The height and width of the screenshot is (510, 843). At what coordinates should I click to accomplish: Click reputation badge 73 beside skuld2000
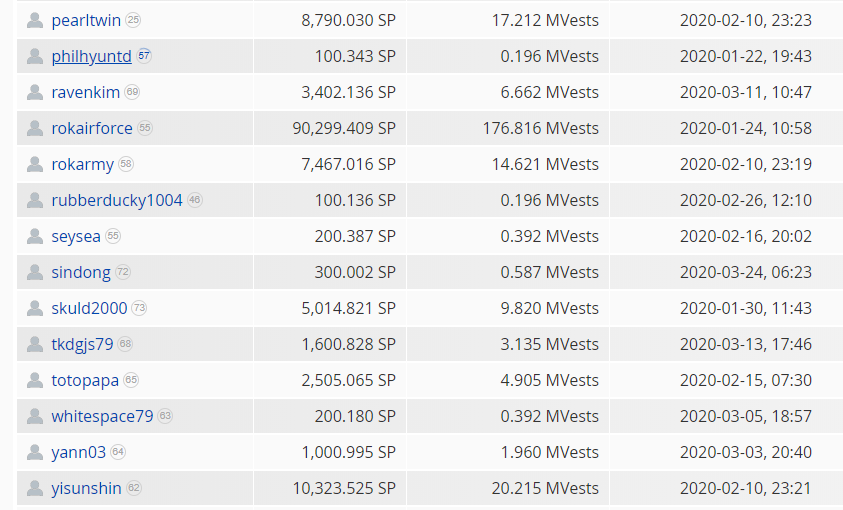(139, 308)
